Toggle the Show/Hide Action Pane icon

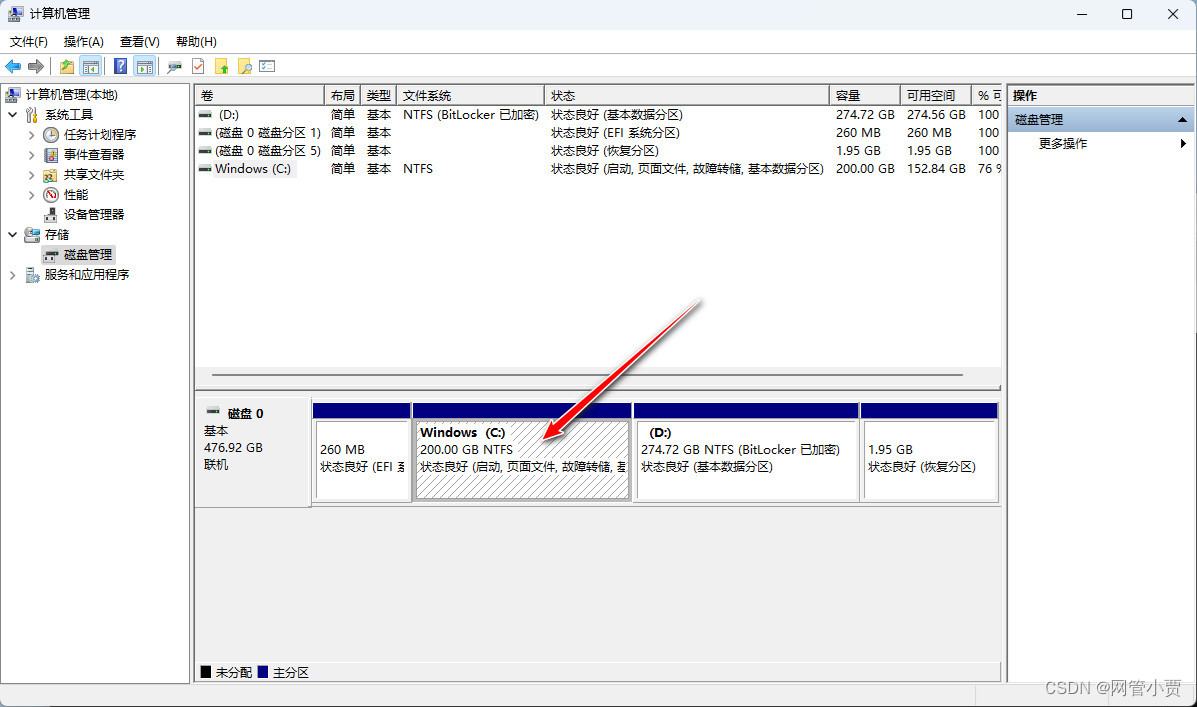coord(144,66)
